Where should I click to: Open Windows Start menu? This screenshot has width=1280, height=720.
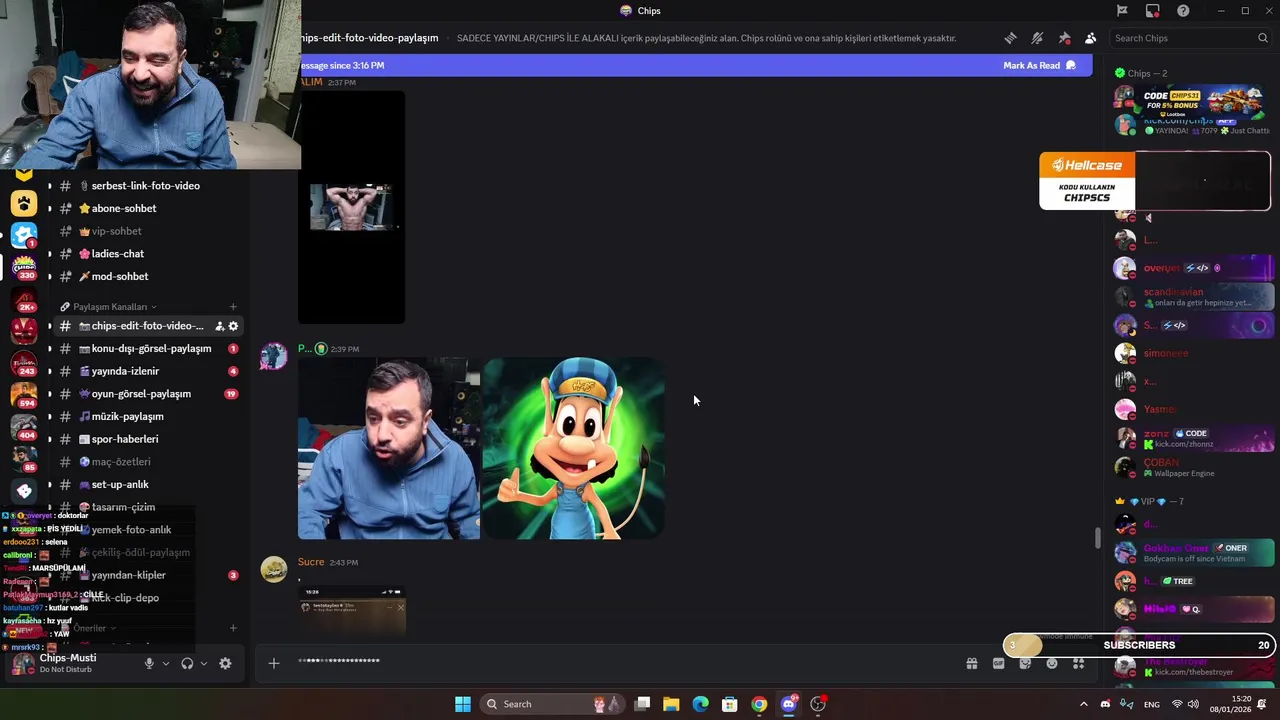coord(463,704)
